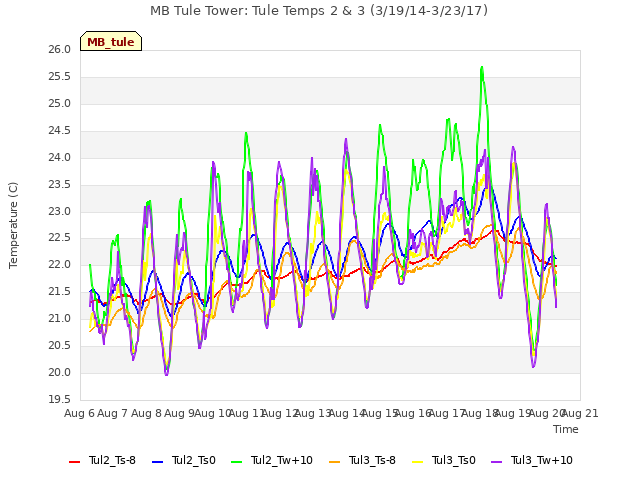The height and width of the screenshot is (480, 640).
Task: Click the red Tul2_Ts-8 legend color marker
Action: tap(75, 462)
